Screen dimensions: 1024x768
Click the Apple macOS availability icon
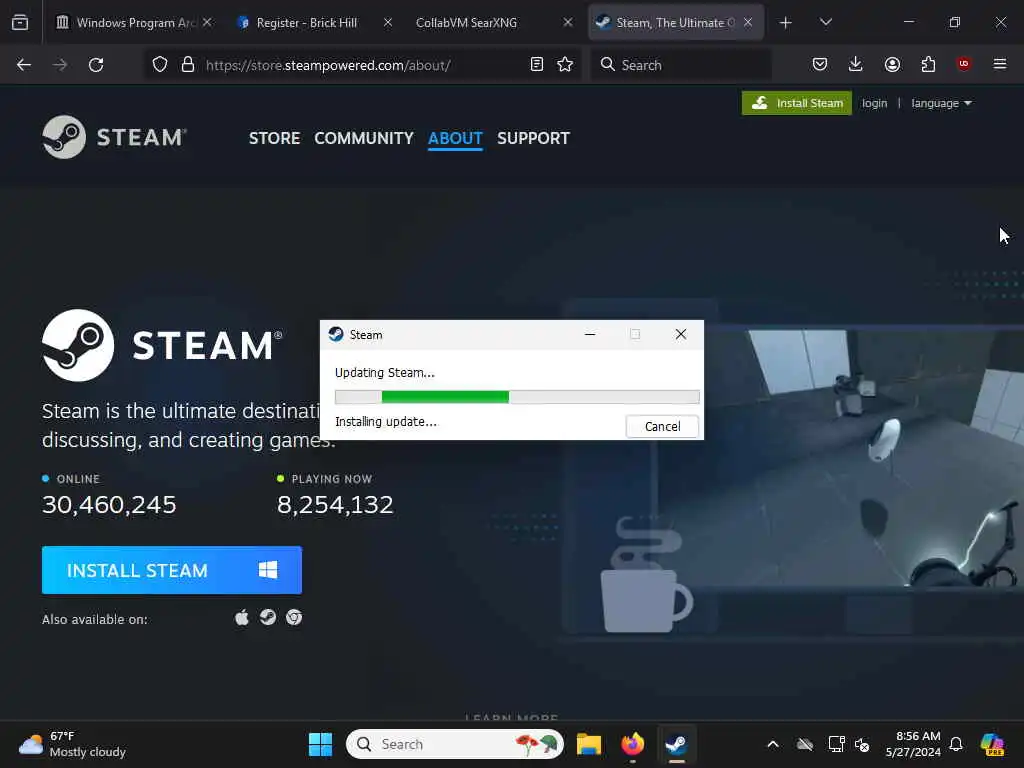pyautogui.click(x=242, y=617)
